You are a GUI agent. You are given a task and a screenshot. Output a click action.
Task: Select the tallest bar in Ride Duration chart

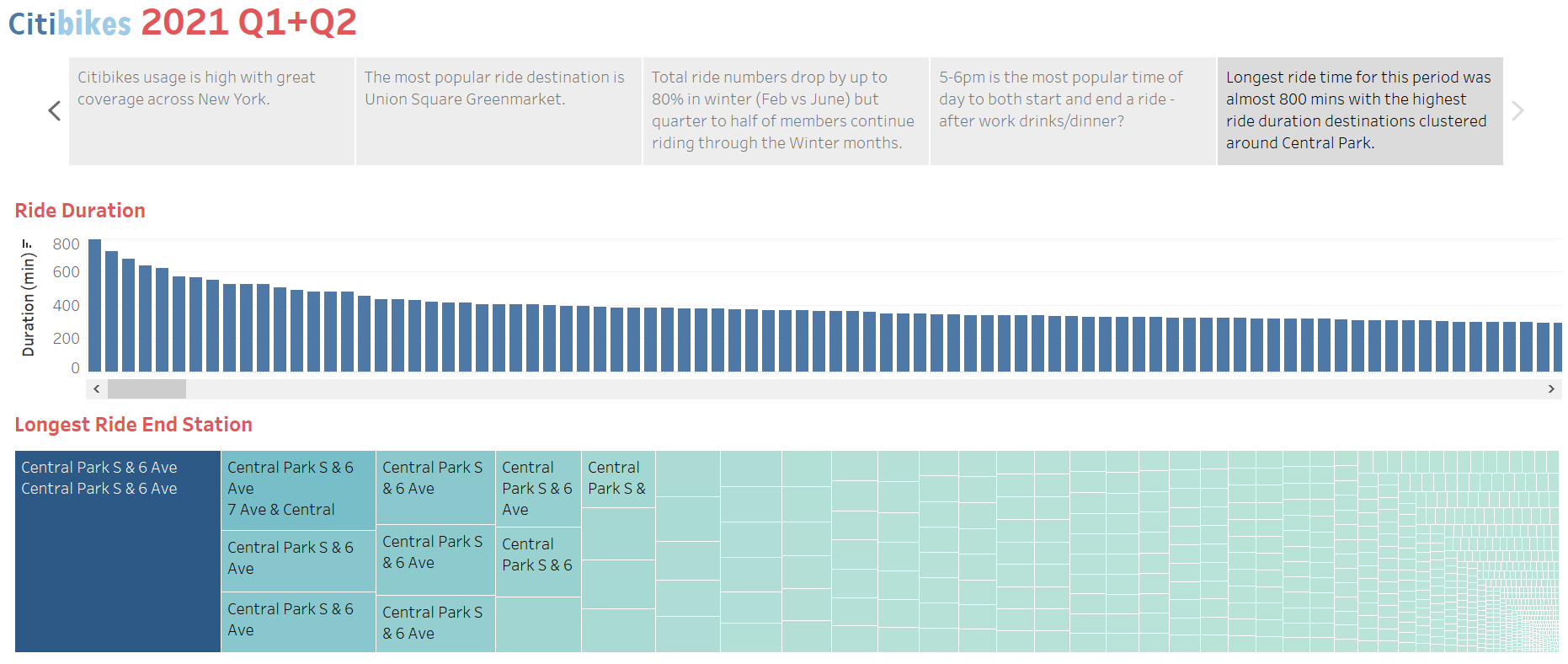click(95, 303)
